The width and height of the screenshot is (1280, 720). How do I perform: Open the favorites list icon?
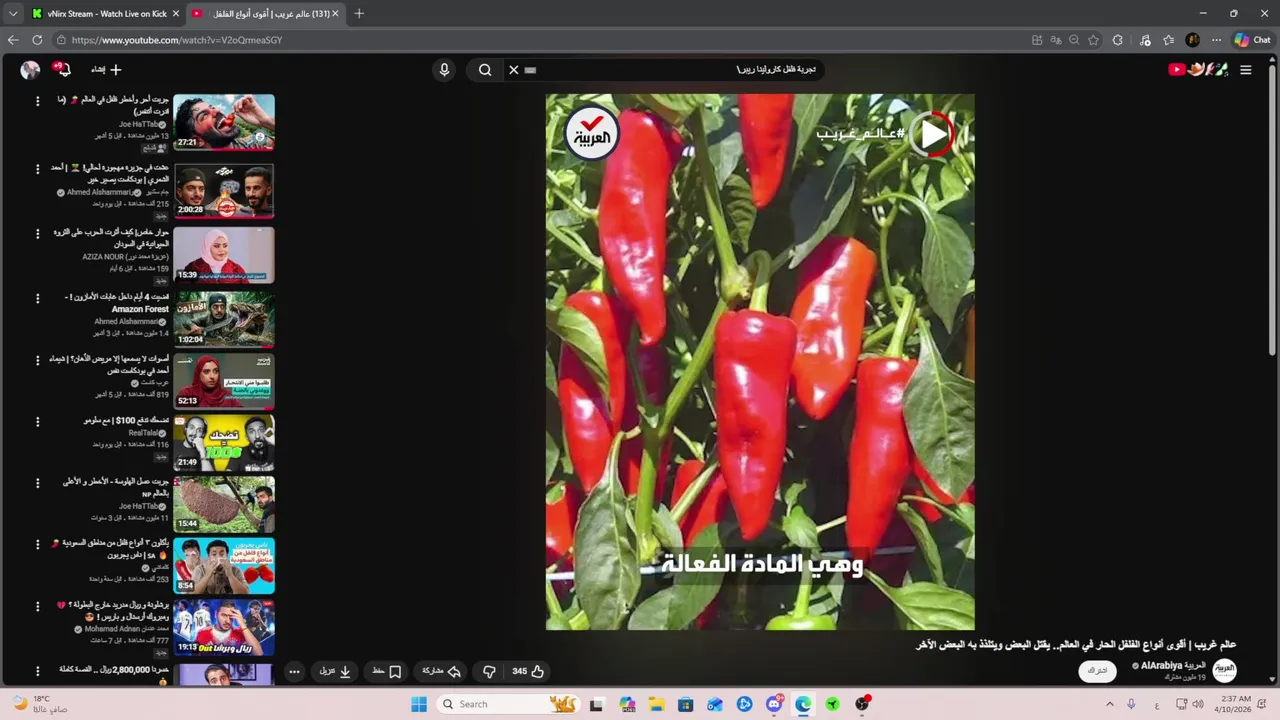pyautogui.click(x=1168, y=40)
